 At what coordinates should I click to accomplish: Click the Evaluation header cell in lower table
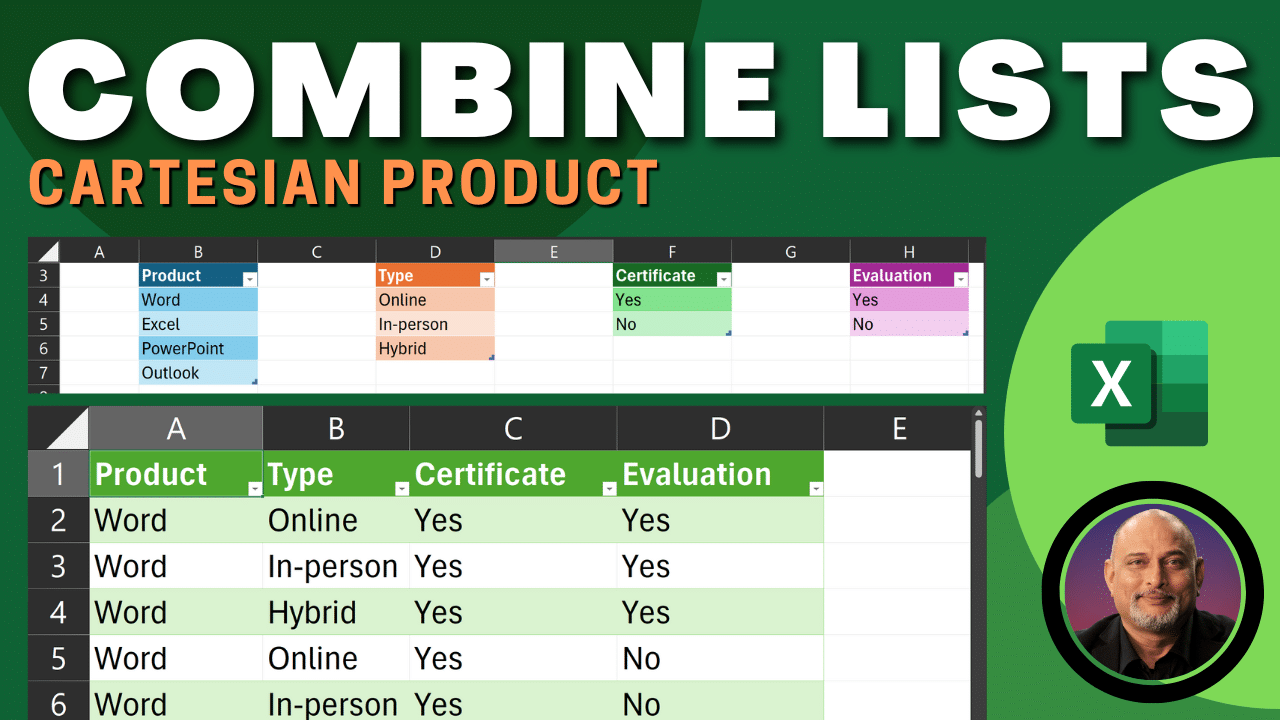tap(720, 474)
